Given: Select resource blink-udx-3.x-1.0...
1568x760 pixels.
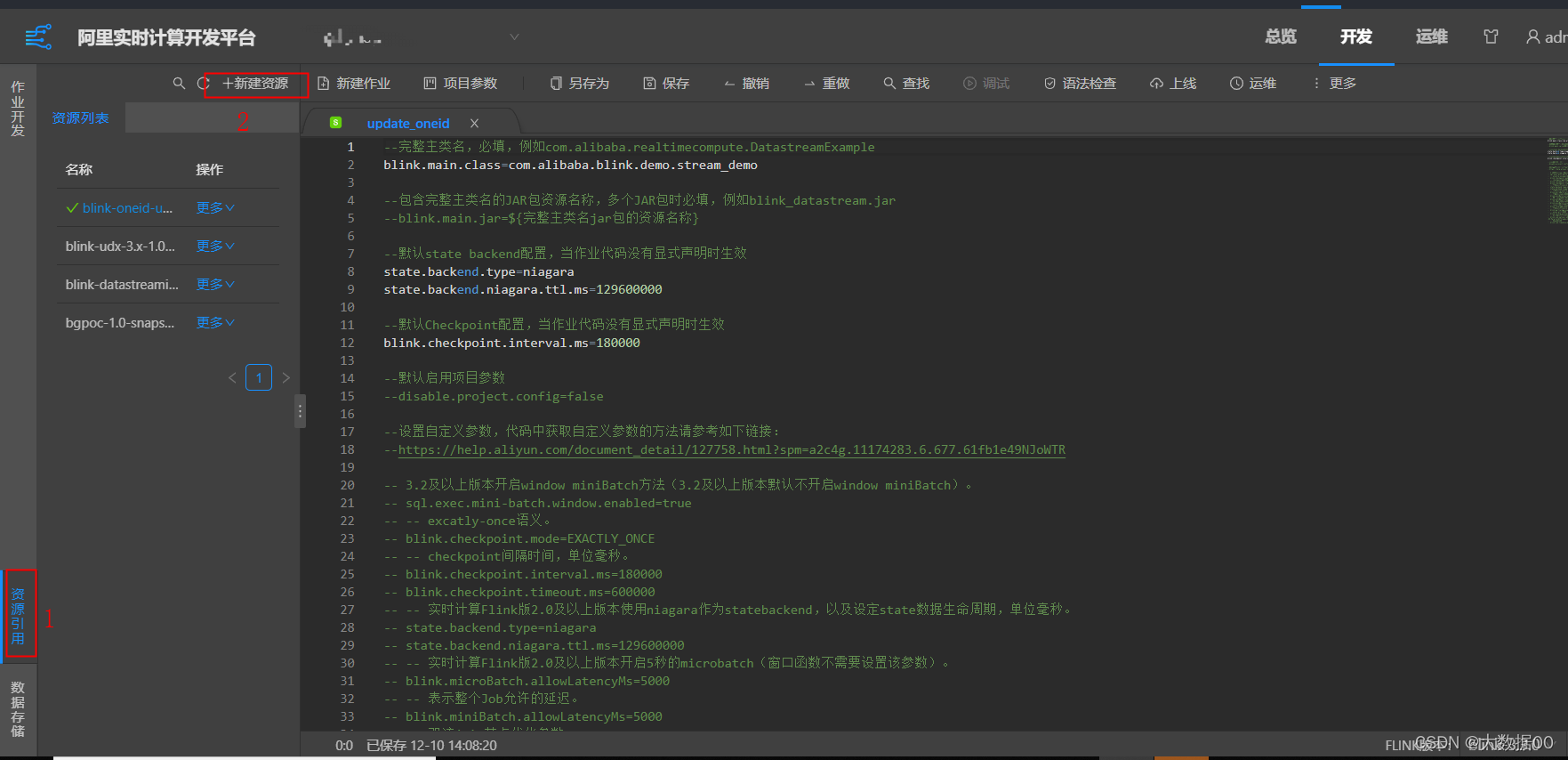Looking at the screenshot, I should (x=120, y=246).
